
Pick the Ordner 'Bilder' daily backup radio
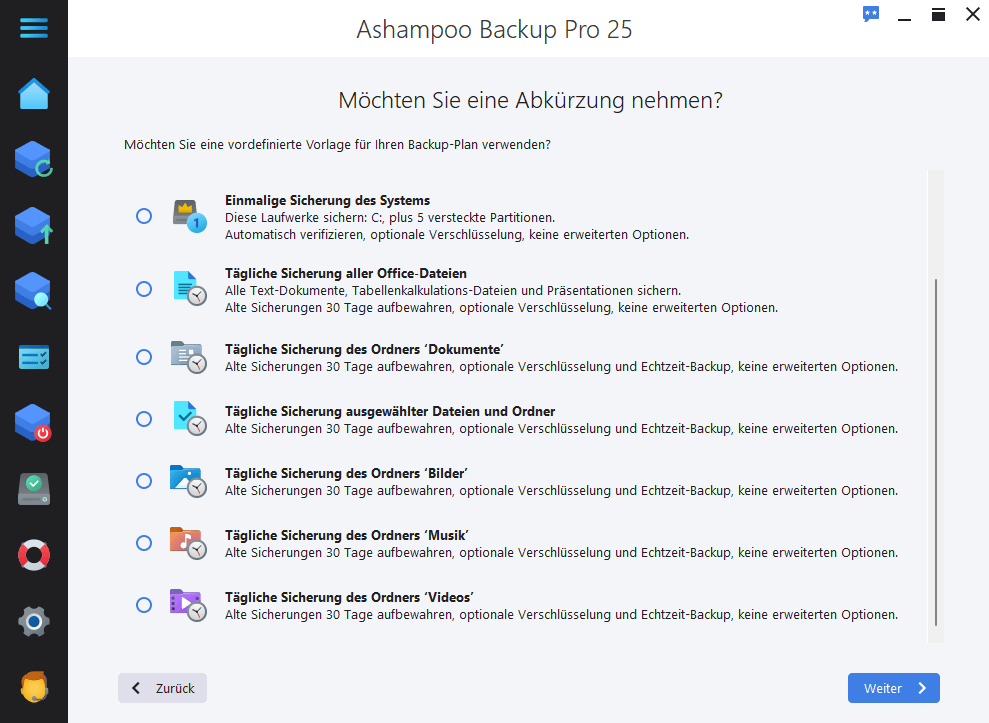point(144,481)
